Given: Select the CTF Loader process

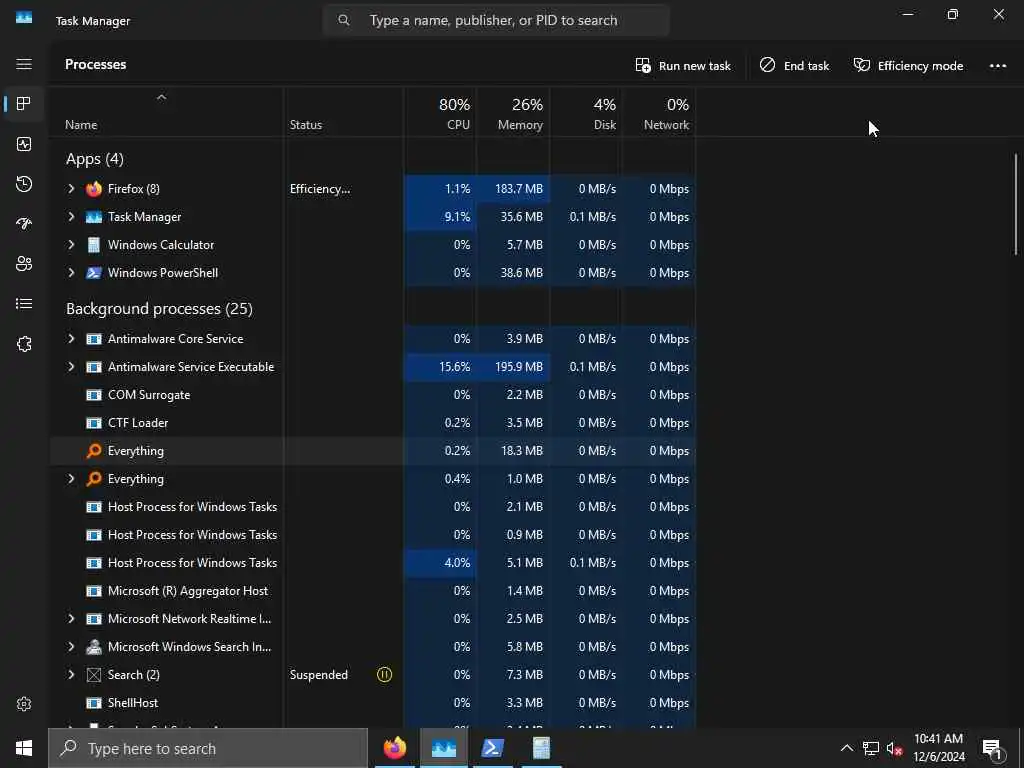Looking at the screenshot, I should pos(372,423).
